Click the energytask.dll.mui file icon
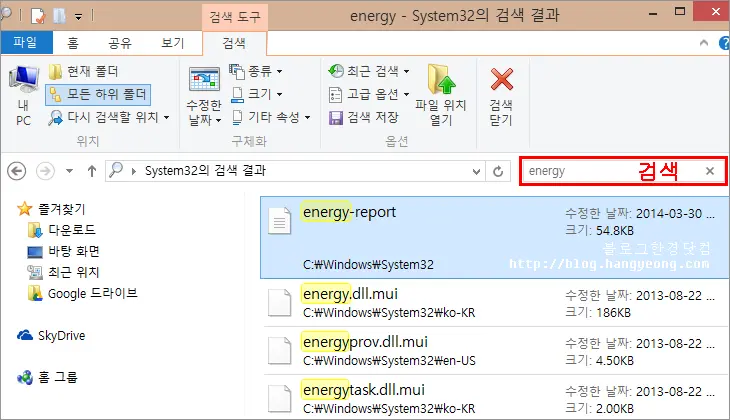The height and width of the screenshot is (420, 730). [280, 399]
